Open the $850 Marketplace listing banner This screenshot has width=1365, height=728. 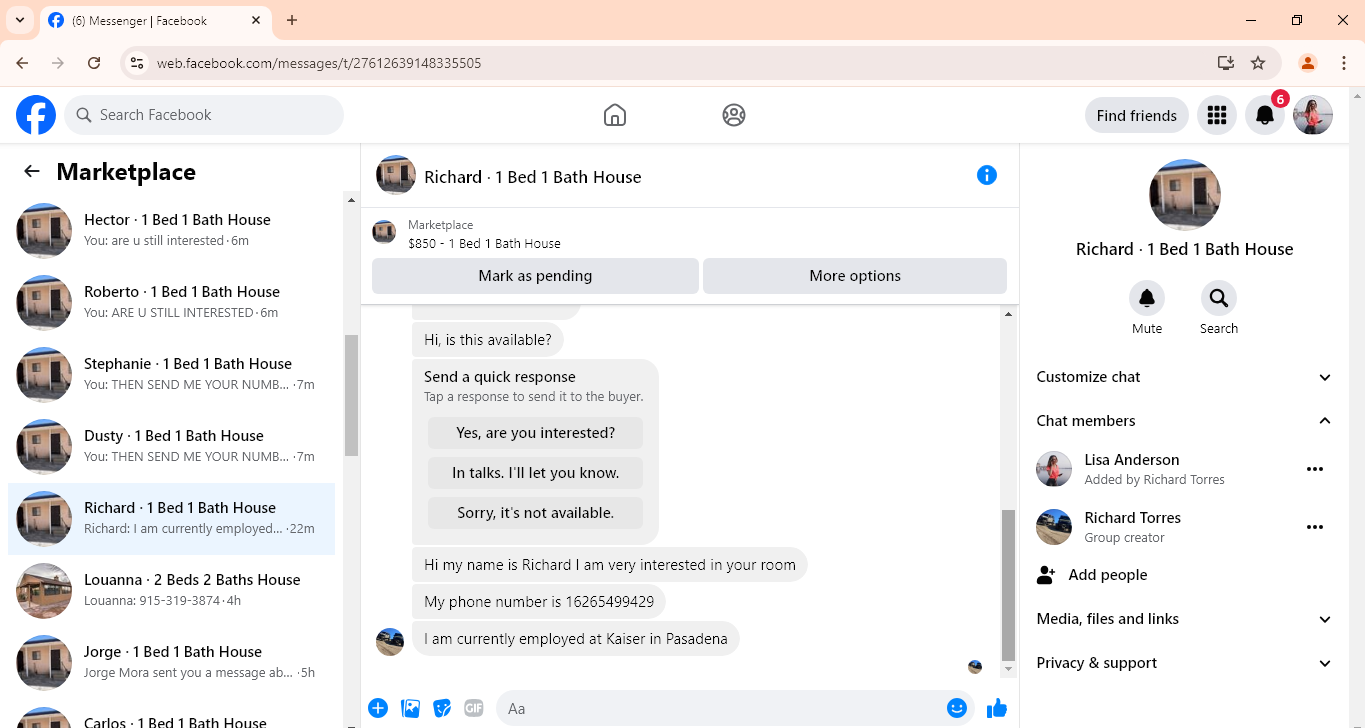(x=690, y=234)
